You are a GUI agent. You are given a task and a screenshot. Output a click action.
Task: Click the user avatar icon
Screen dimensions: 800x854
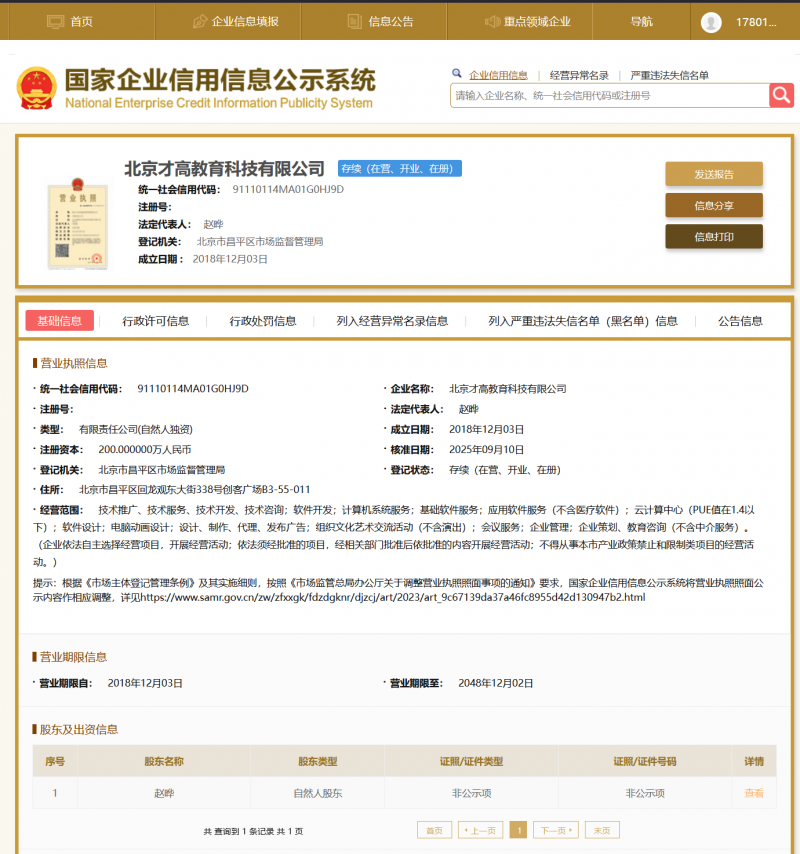coord(711,22)
